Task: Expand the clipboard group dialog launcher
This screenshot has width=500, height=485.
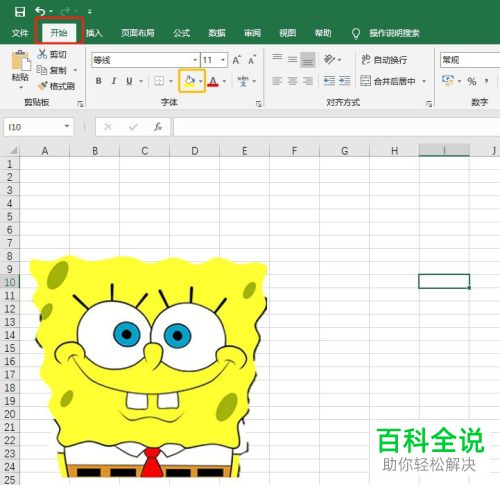Action: [x=80, y=104]
